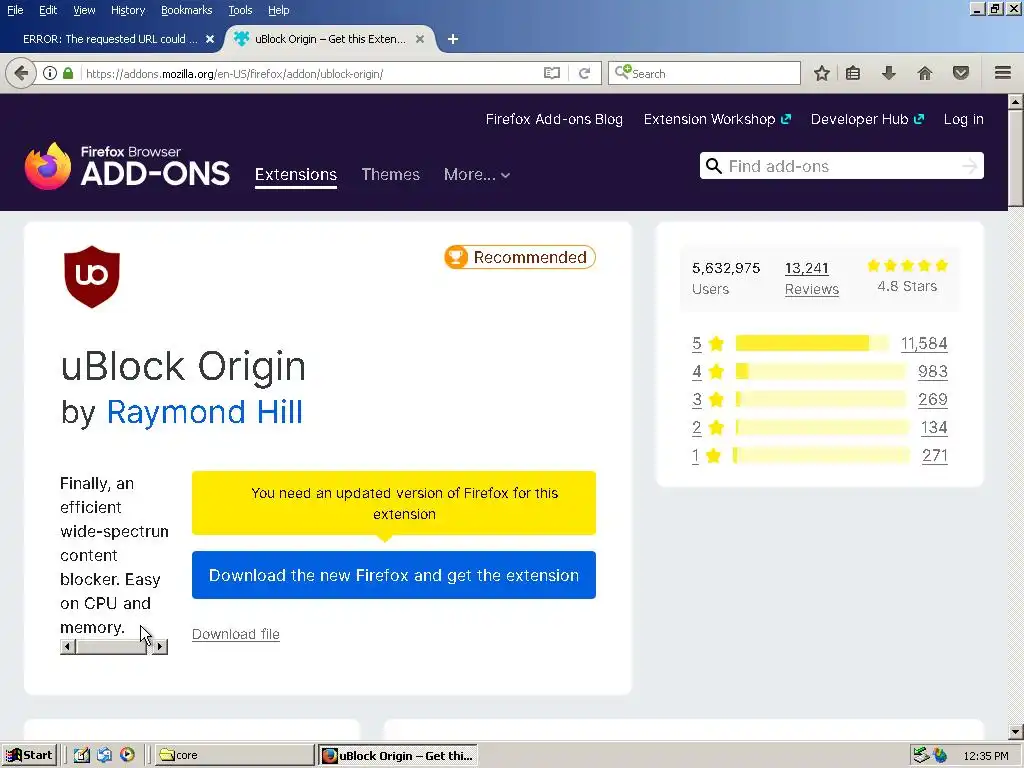This screenshot has height=768, width=1024.
Task: Open the Downloads arrow icon
Action: pyautogui.click(x=888, y=73)
